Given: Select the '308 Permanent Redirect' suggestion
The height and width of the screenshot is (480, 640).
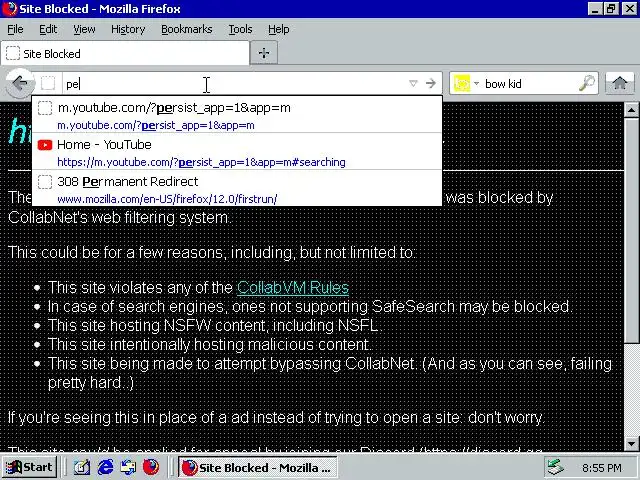Looking at the screenshot, I should (237, 189).
